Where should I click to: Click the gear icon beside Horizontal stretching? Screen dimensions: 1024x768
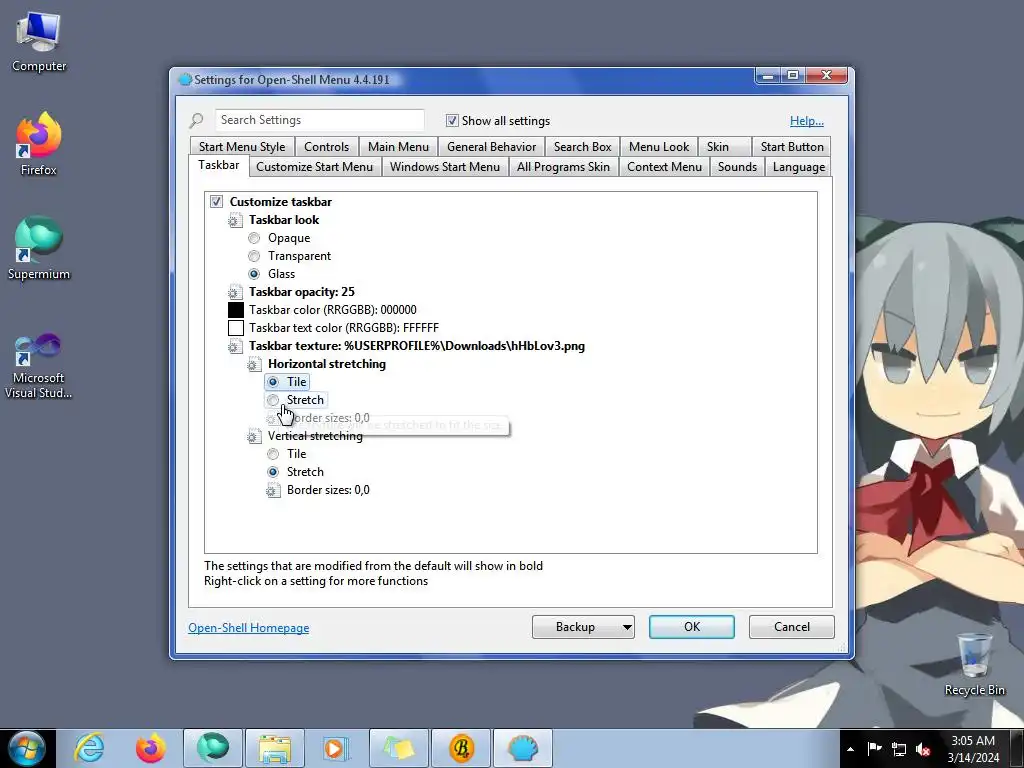point(254,364)
